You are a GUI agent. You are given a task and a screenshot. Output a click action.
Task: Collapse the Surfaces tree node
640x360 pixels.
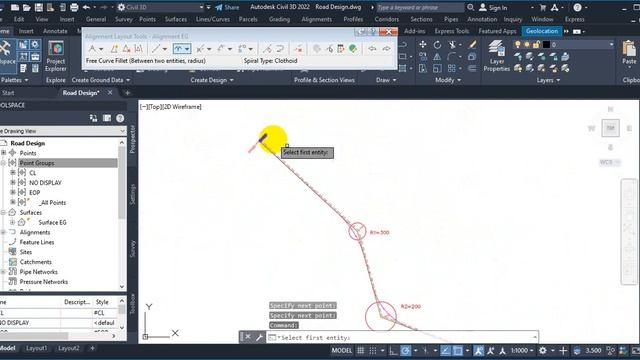pyautogui.click(x=4, y=212)
